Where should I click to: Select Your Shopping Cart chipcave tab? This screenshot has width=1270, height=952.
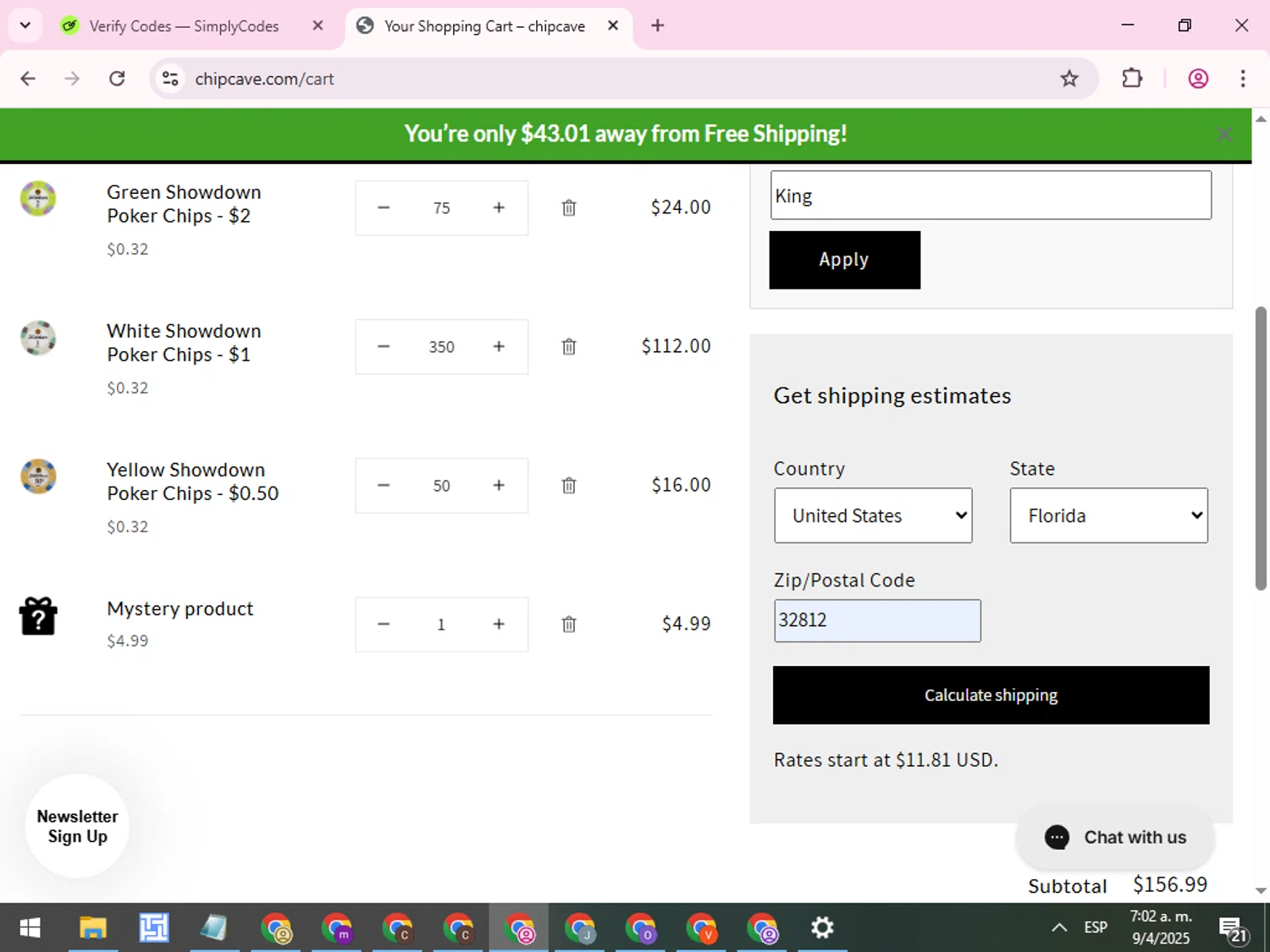483,26
